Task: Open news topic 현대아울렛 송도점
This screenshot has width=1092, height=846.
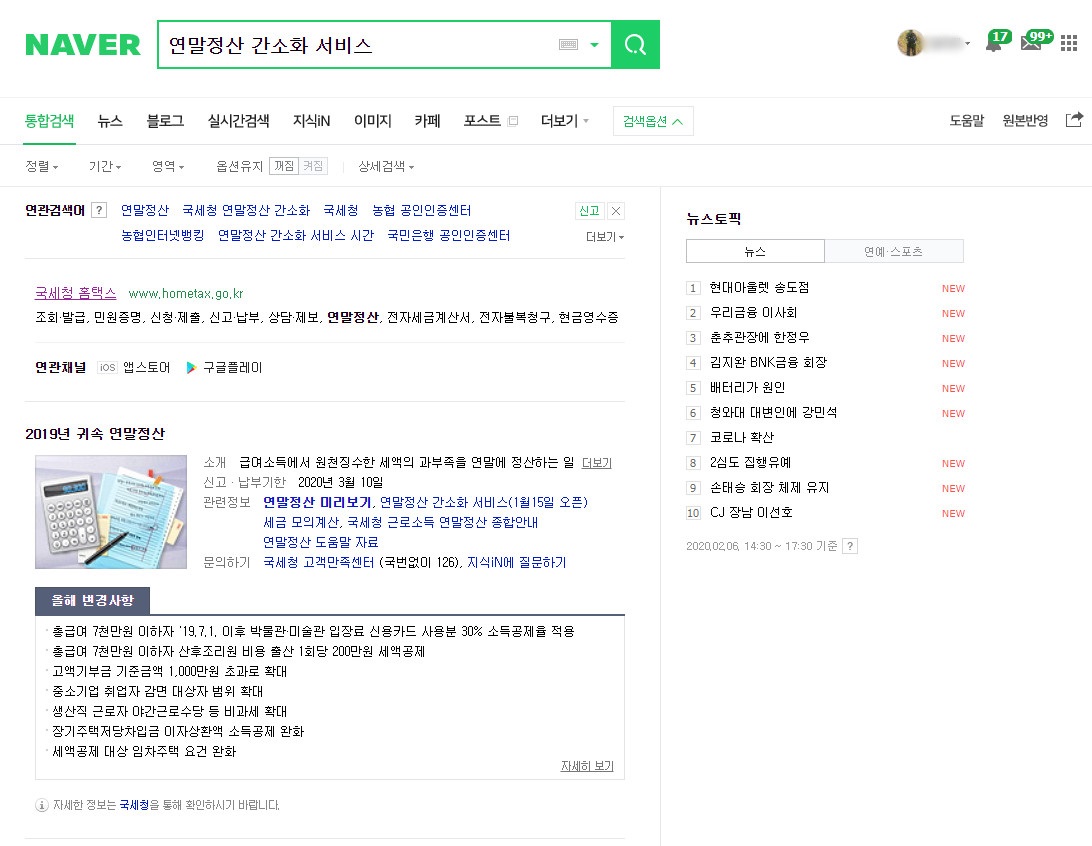Action: tap(759, 288)
